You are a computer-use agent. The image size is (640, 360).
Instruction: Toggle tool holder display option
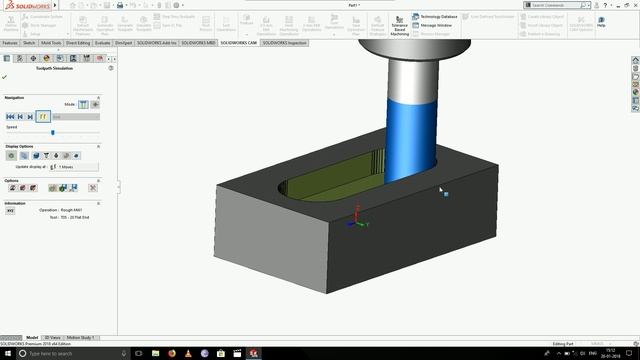tap(56, 156)
